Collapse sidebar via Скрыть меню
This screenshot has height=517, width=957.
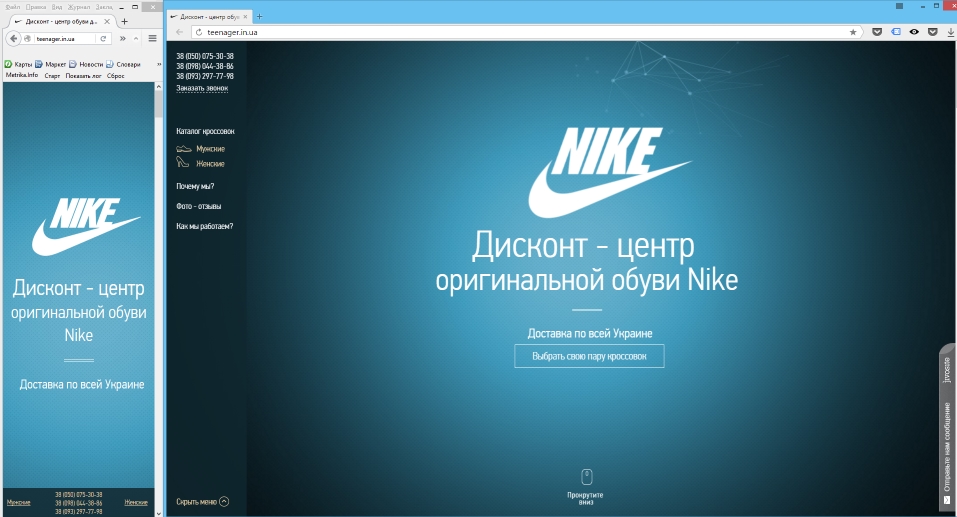point(202,502)
